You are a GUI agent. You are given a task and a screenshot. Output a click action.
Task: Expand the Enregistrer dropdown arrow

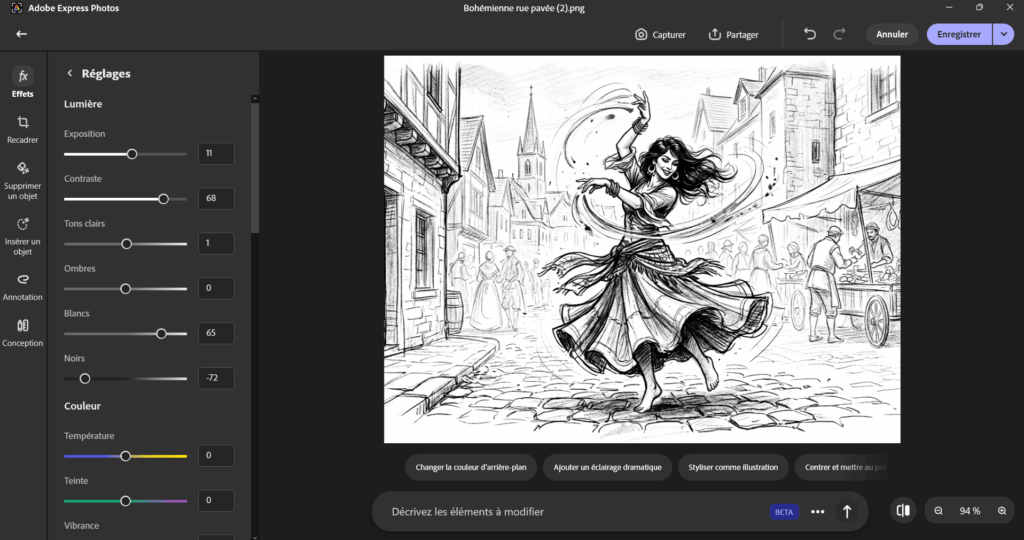(1003, 34)
